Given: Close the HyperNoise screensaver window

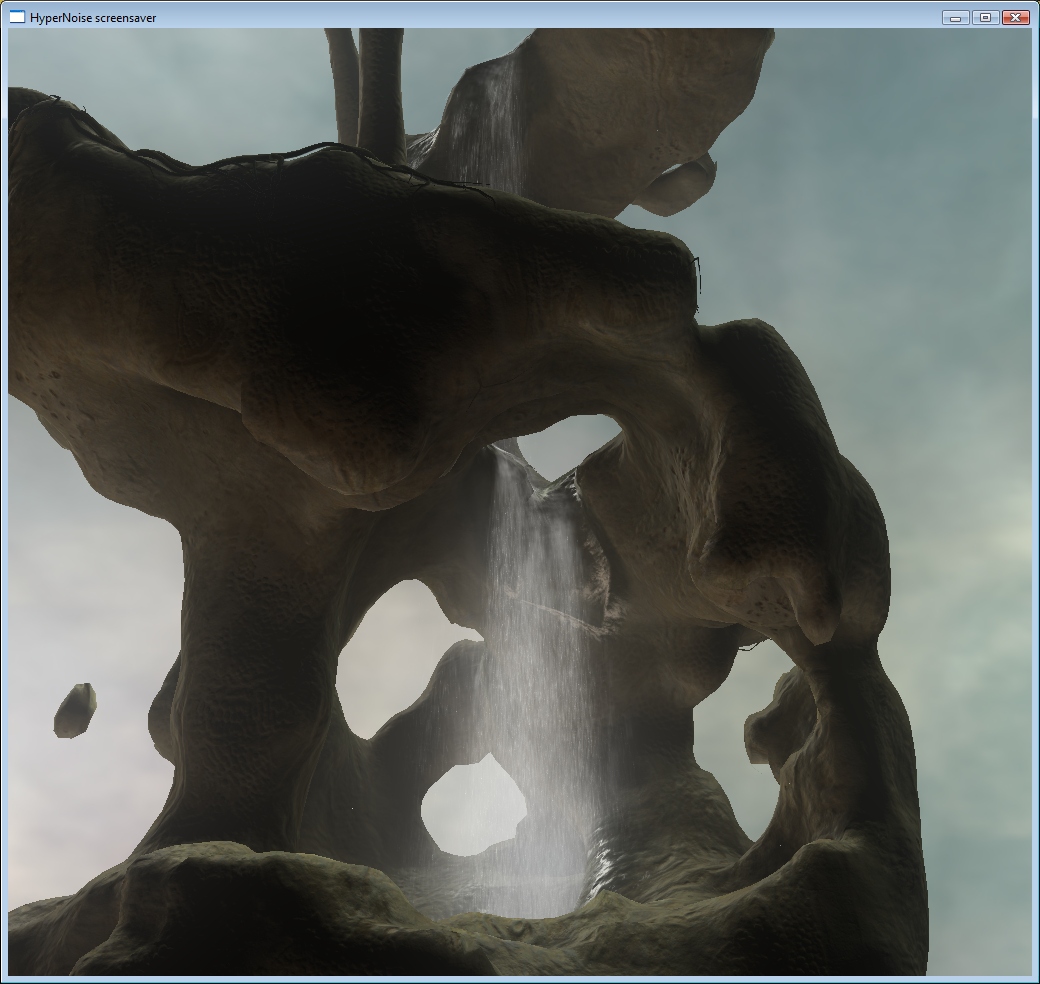Looking at the screenshot, I should [x=1015, y=17].
